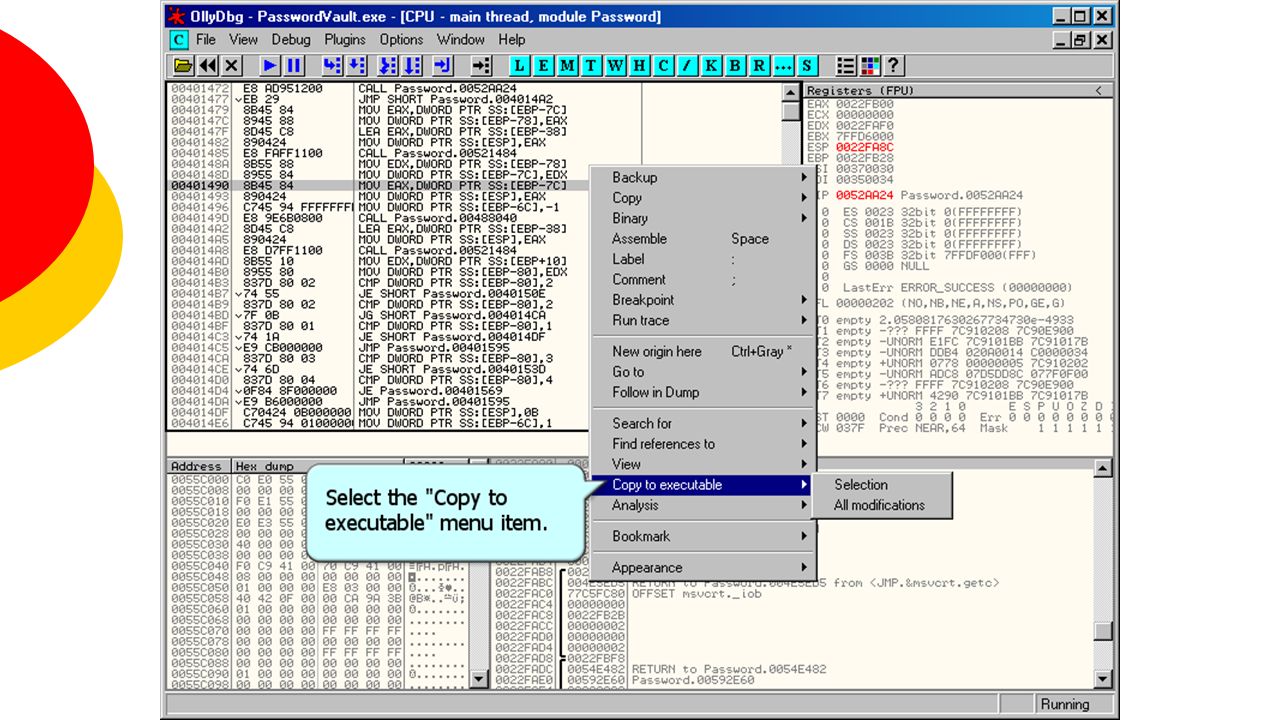Expand the Backup submenu

pos(704,177)
